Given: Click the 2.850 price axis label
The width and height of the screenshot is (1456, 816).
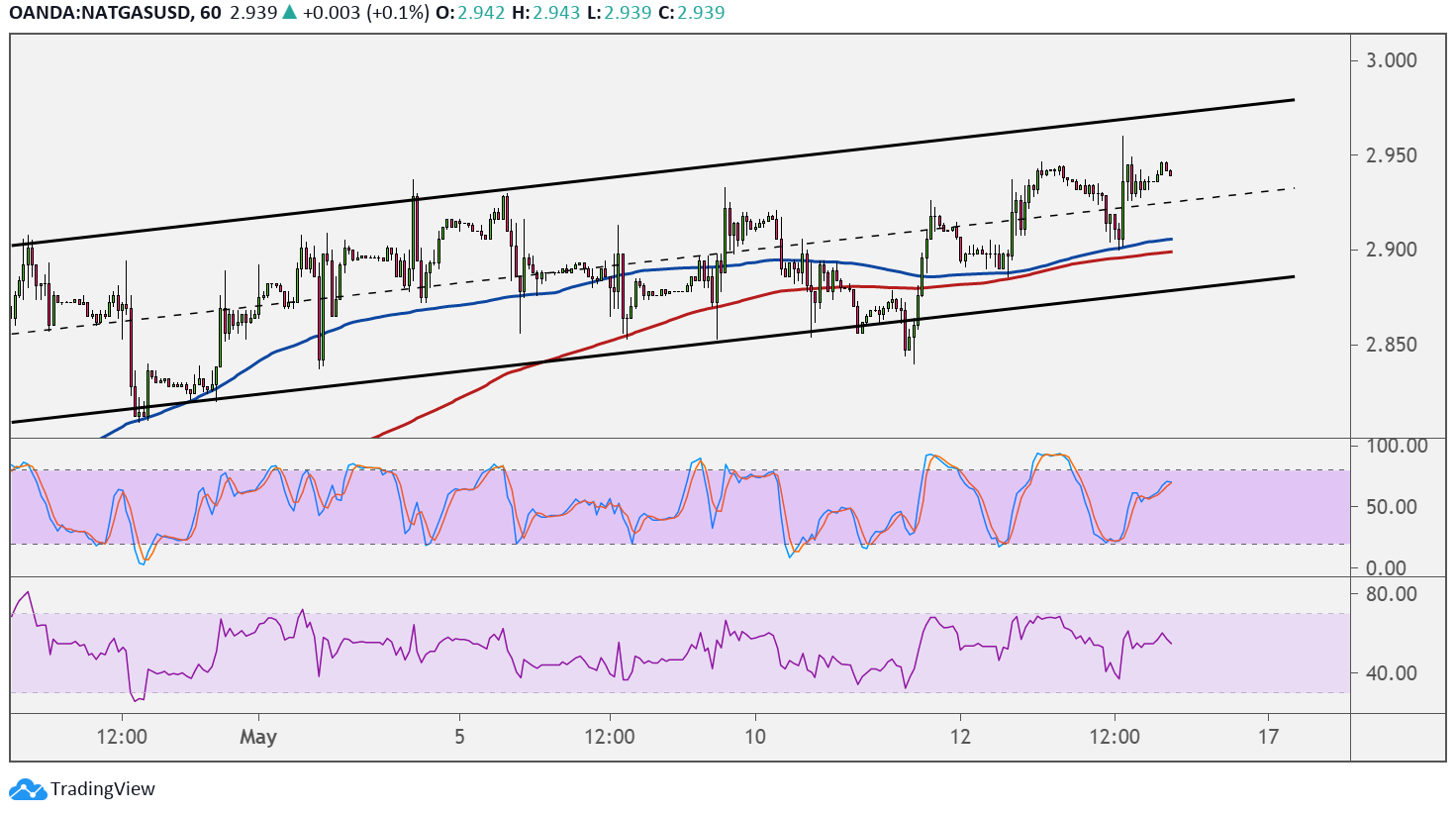Looking at the screenshot, I should [1392, 345].
